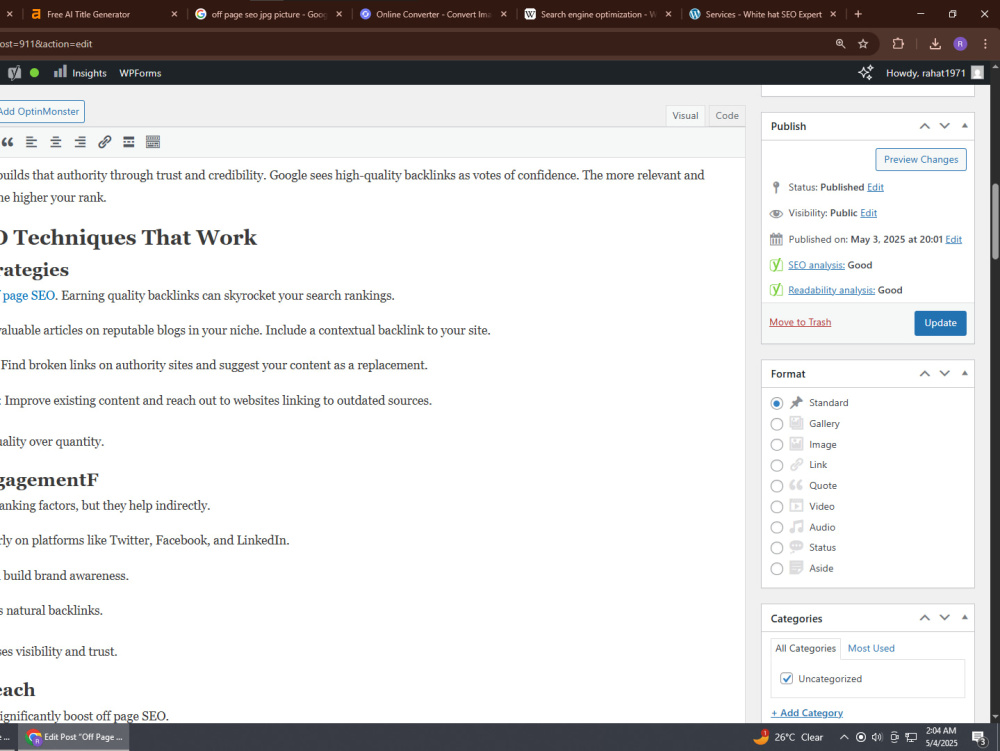Uncheck the Uncategorized category checkbox

786,678
